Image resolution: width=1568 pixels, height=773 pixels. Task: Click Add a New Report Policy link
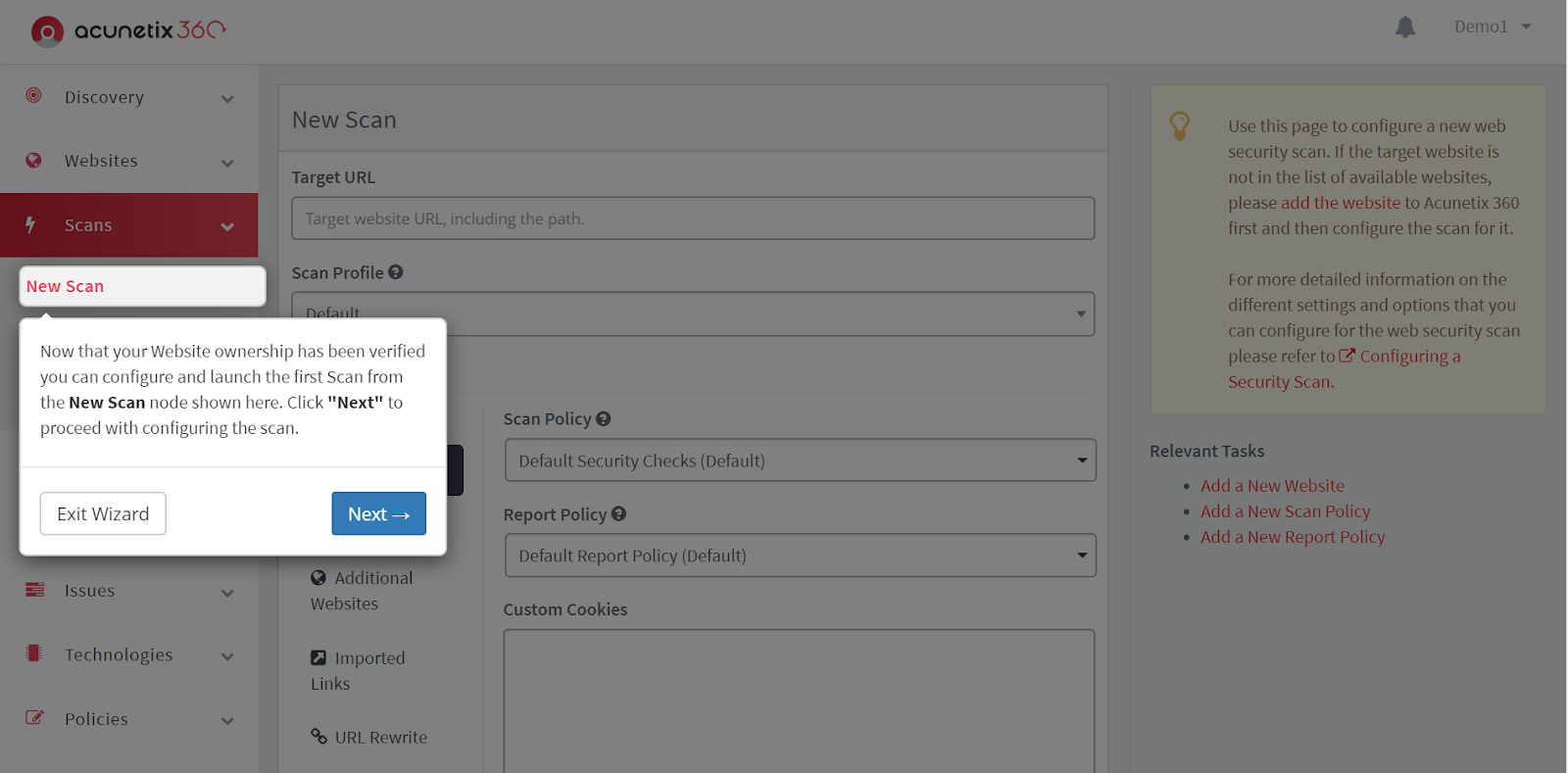click(x=1293, y=537)
